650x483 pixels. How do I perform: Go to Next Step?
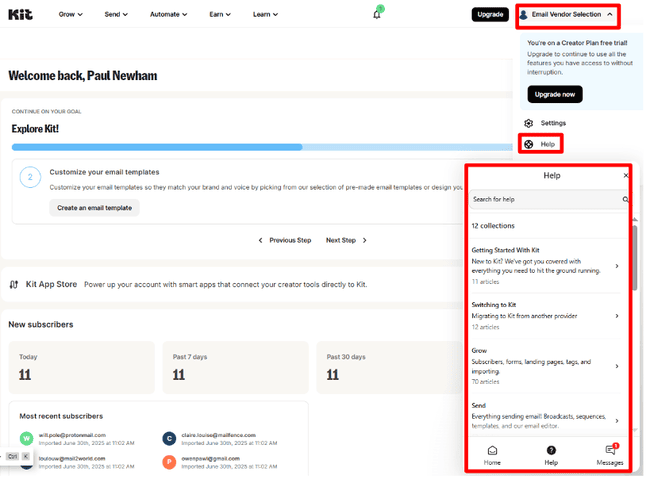(x=346, y=240)
